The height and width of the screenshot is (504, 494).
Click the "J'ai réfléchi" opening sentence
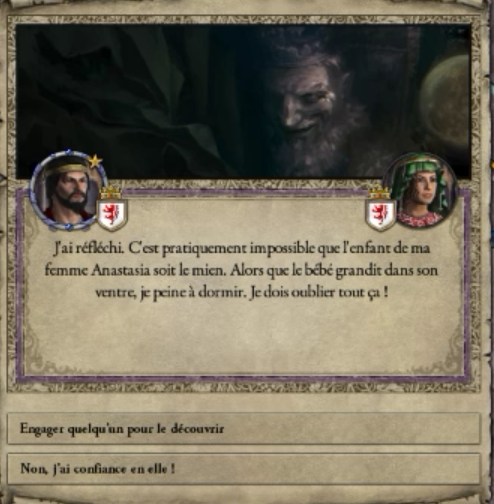tap(88, 249)
